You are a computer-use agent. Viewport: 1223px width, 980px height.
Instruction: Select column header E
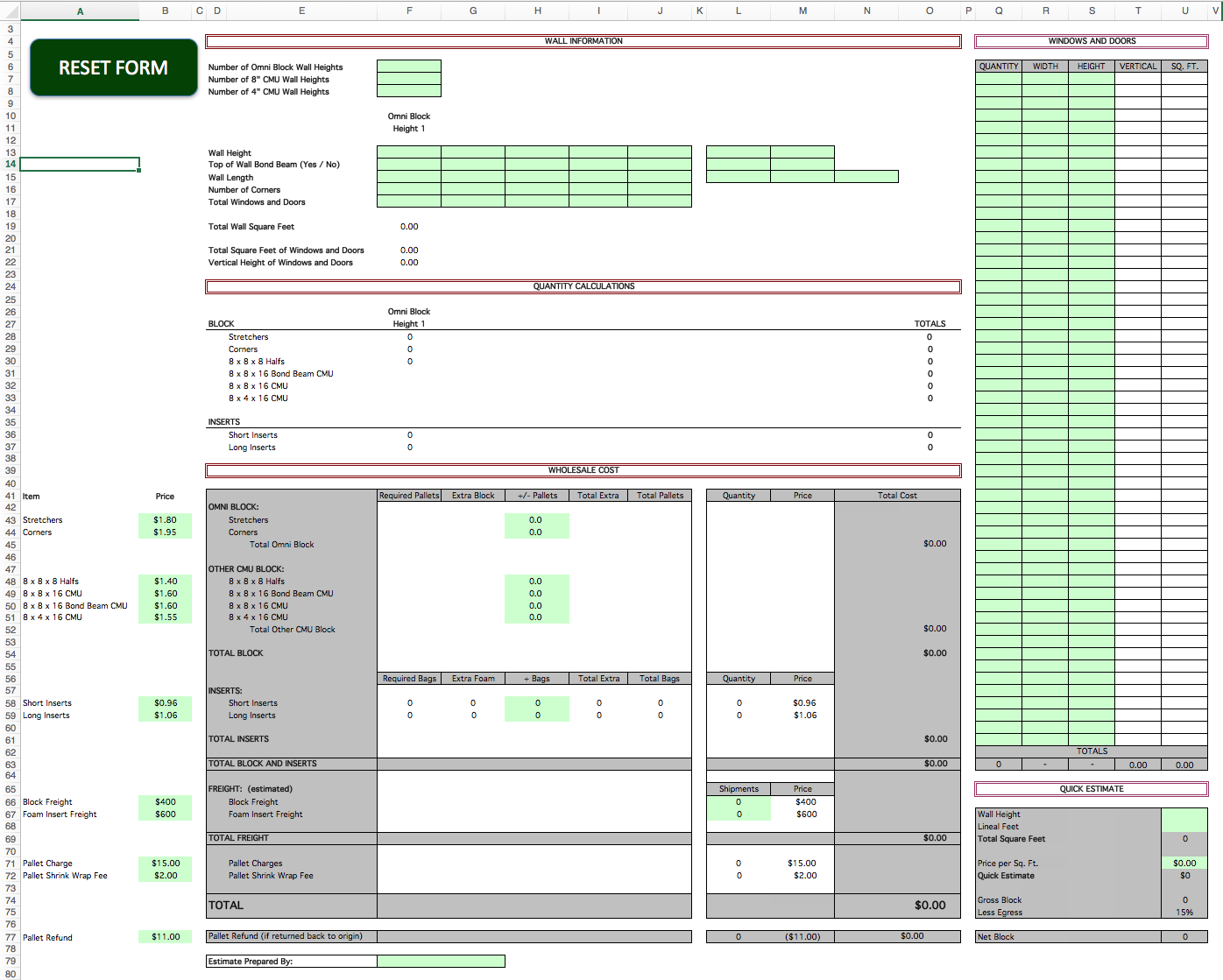pos(302,11)
